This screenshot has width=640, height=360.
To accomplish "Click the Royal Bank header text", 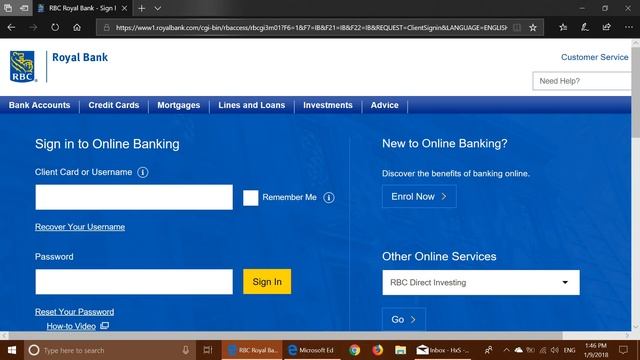I will tap(80, 58).
